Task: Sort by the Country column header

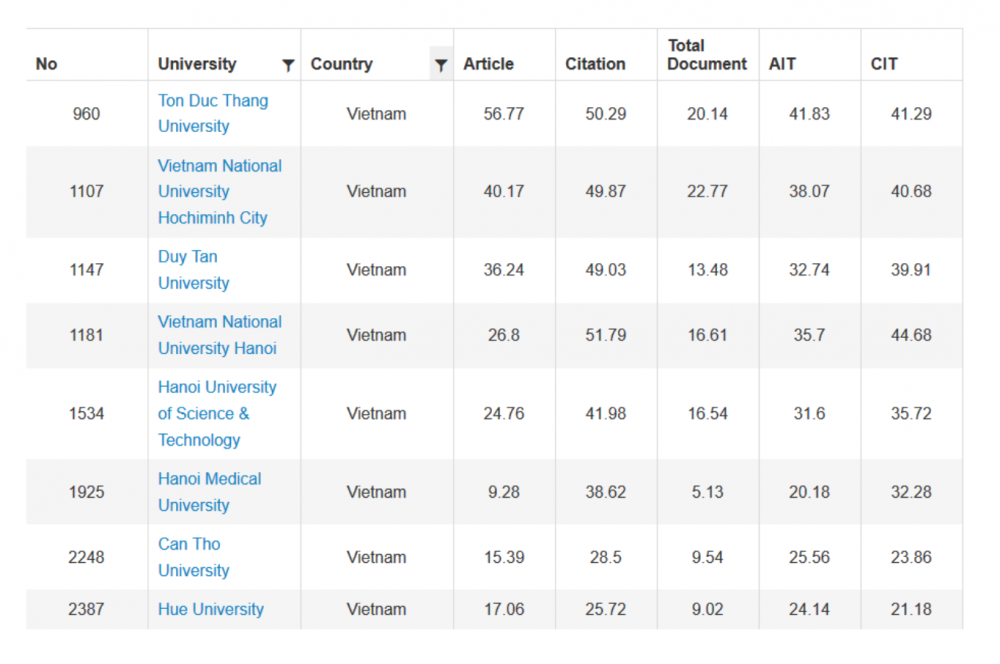Action: pyautogui.click(x=342, y=64)
